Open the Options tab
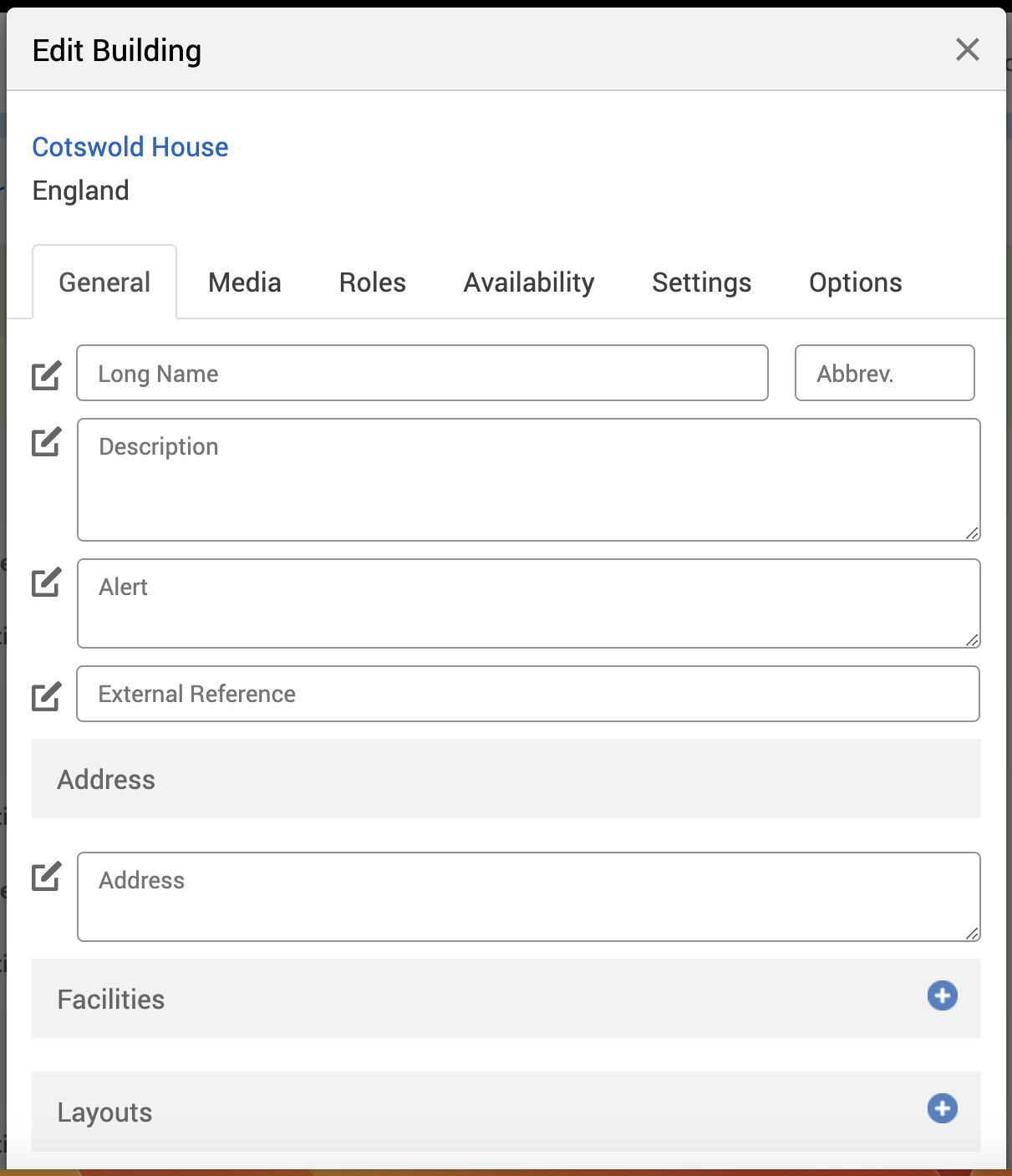 pos(855,283)
